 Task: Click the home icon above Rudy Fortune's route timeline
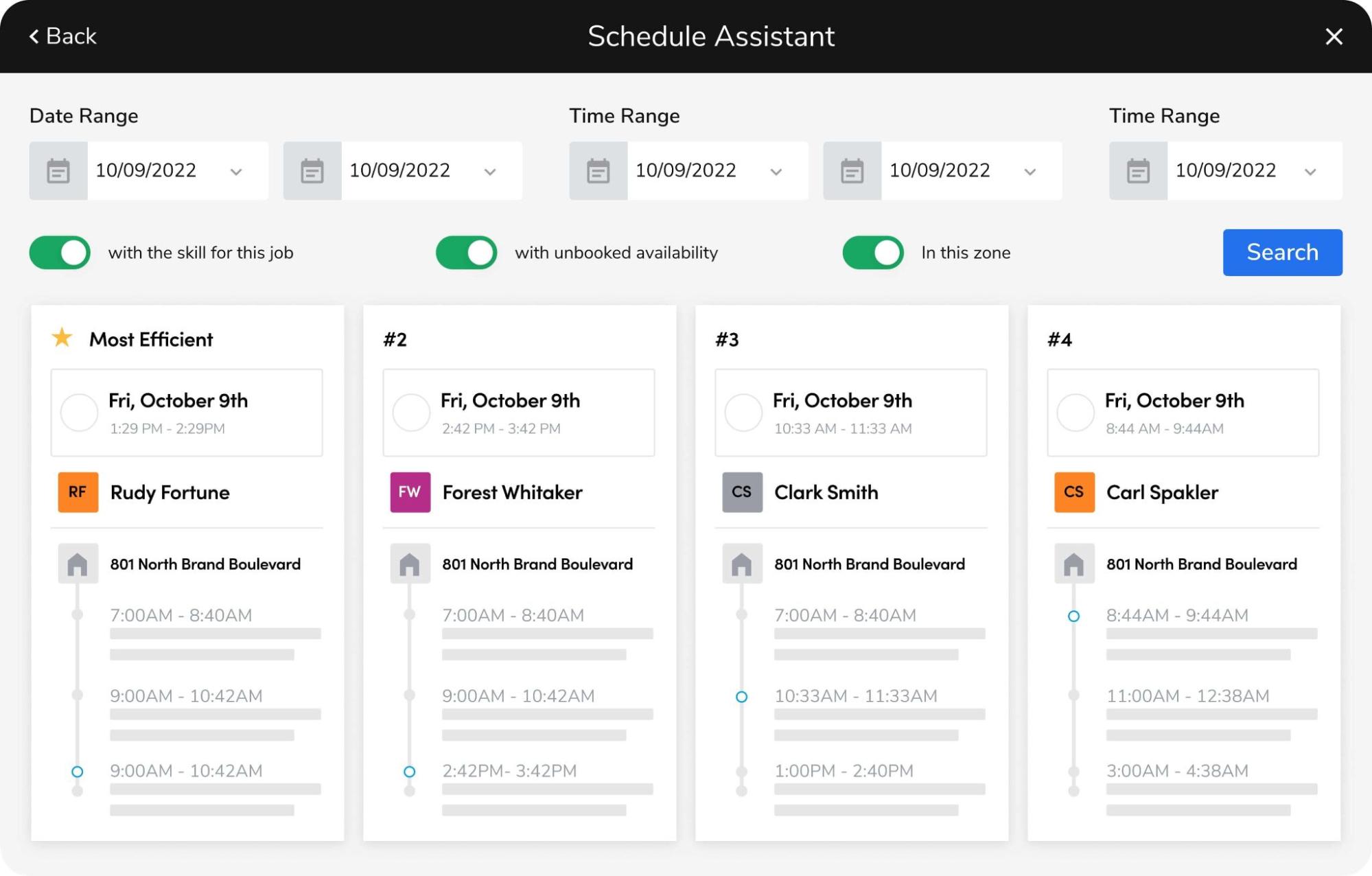pyautogui.click(x=78, y=564)
